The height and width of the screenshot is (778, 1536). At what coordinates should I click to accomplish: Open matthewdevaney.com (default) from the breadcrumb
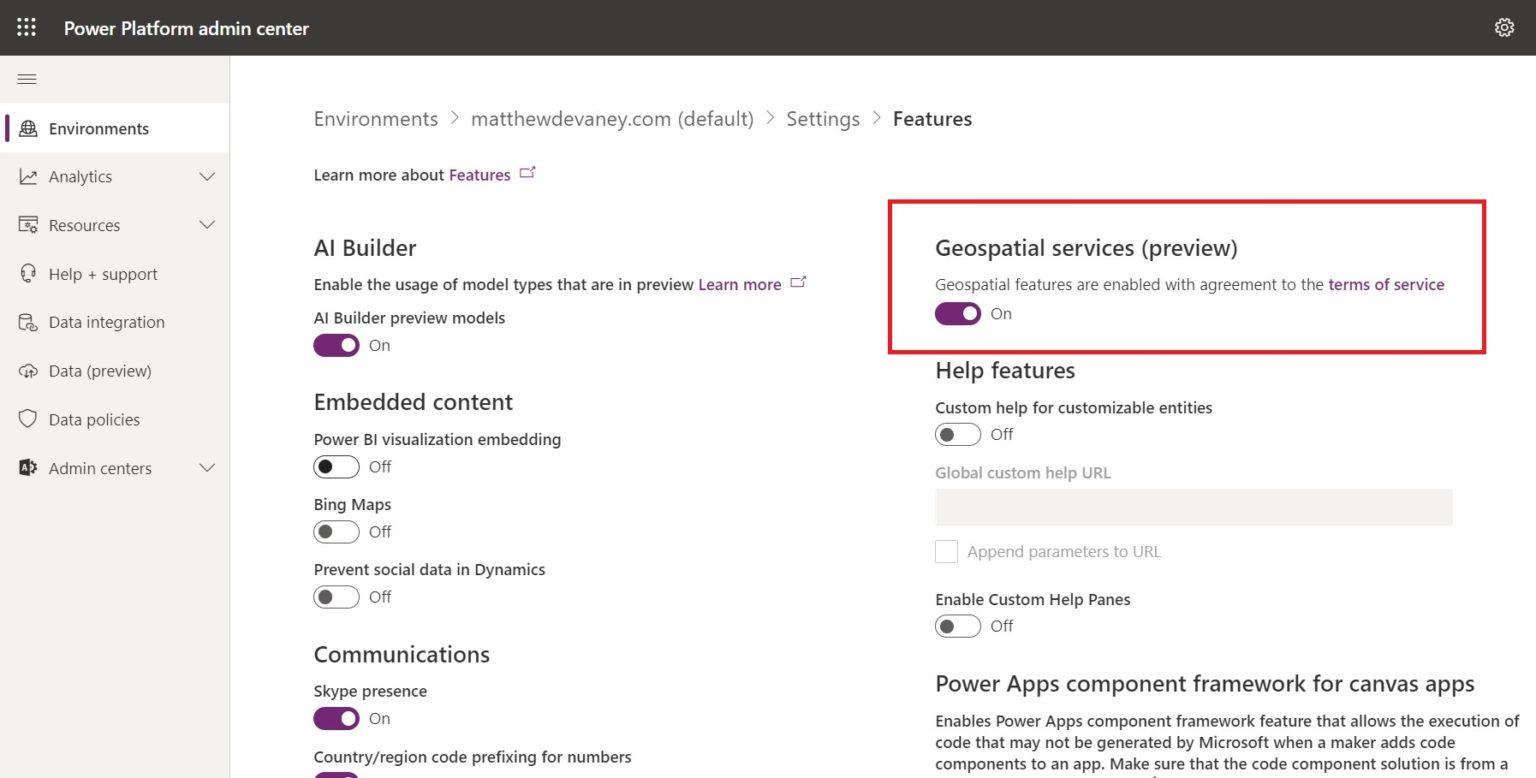tap(613, 118)
